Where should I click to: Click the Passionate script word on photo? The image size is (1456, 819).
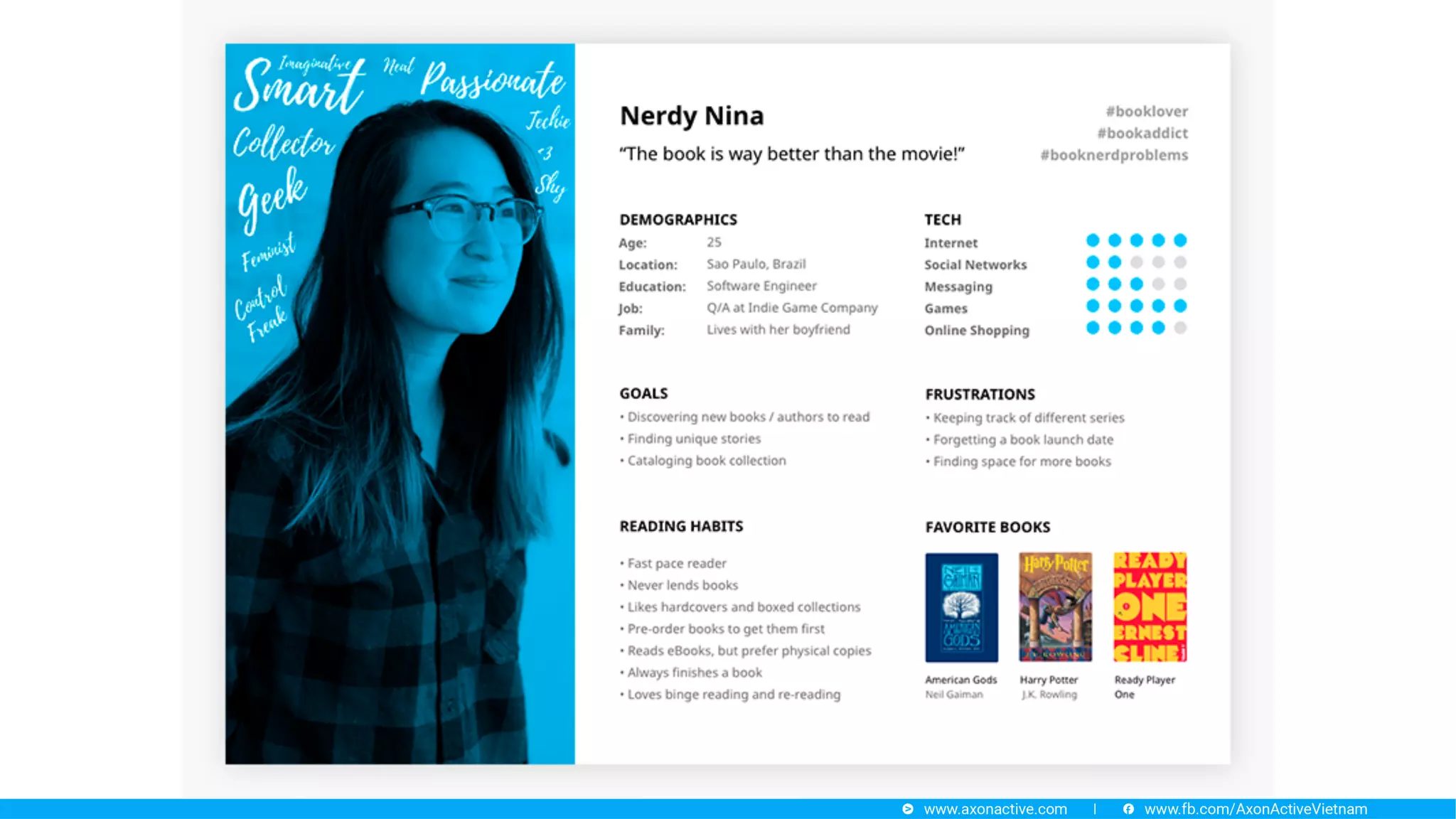pyautogui.click(x=492, y=80)
